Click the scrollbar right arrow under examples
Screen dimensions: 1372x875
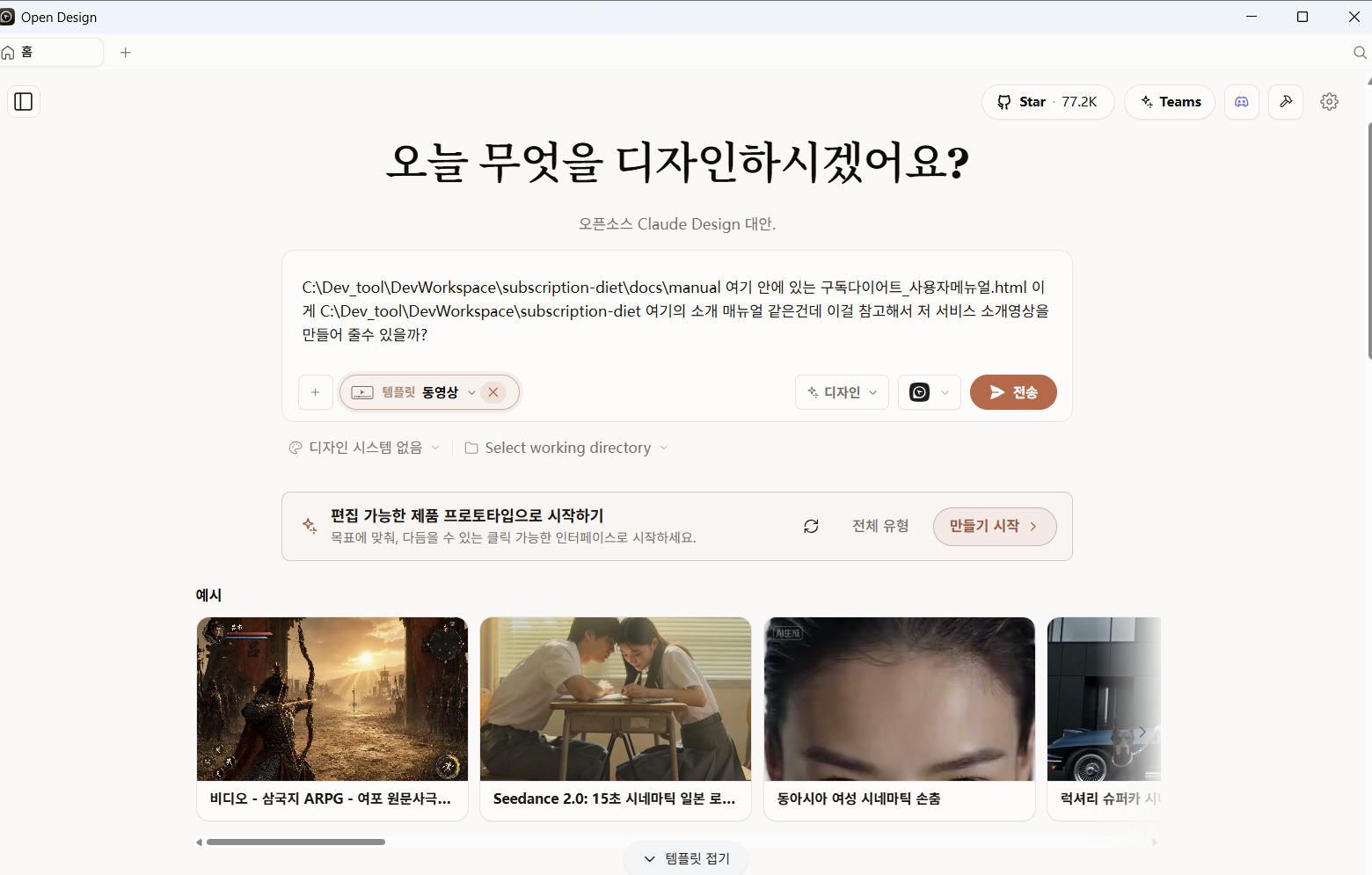[x=1155, y=842]
